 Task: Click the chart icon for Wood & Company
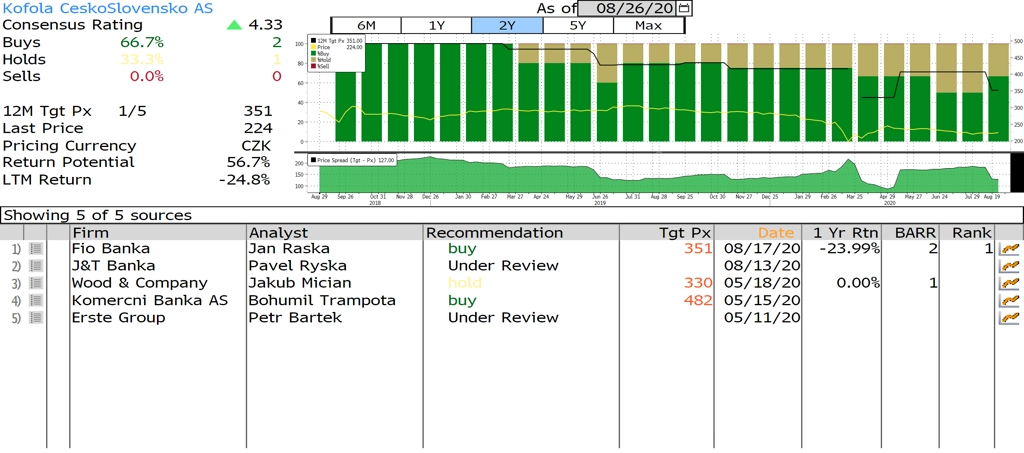[x=1010, y=283]
